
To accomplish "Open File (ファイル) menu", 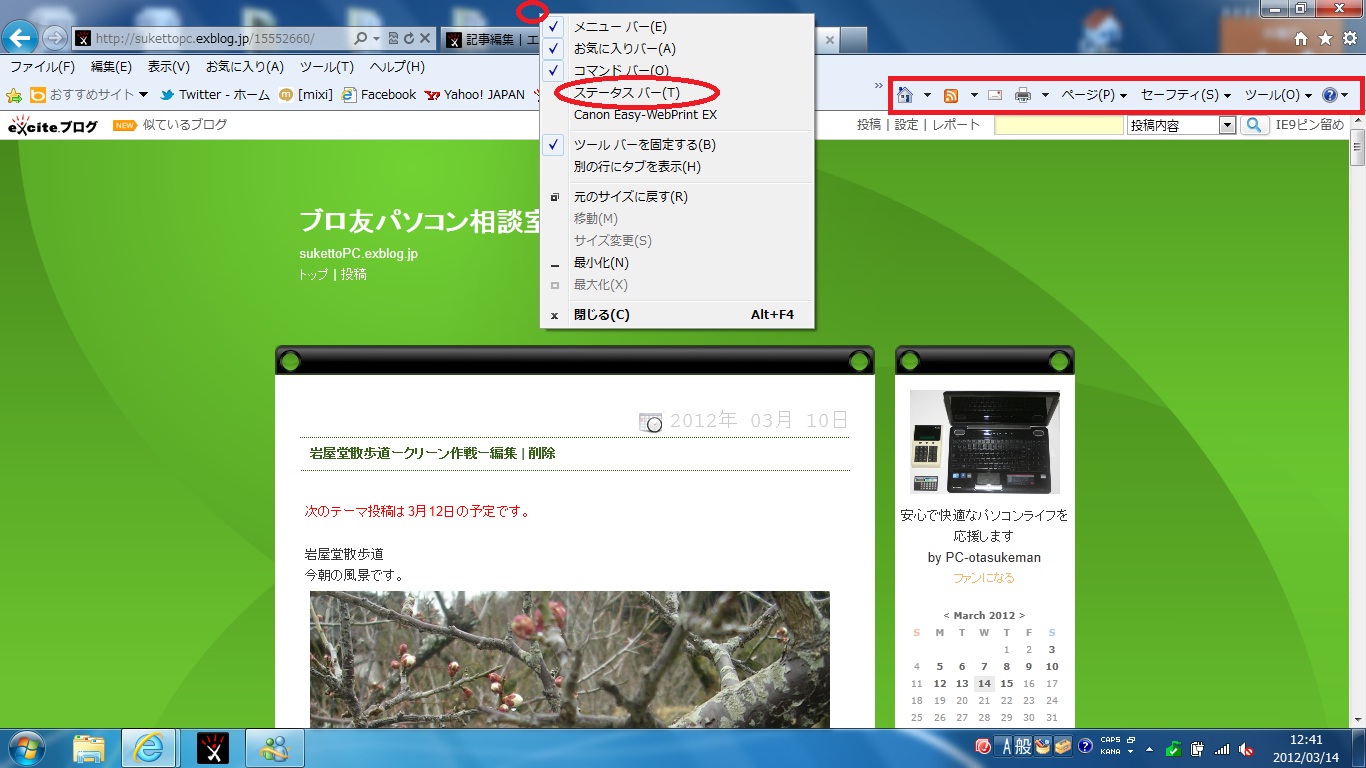I will click(42, 67).
